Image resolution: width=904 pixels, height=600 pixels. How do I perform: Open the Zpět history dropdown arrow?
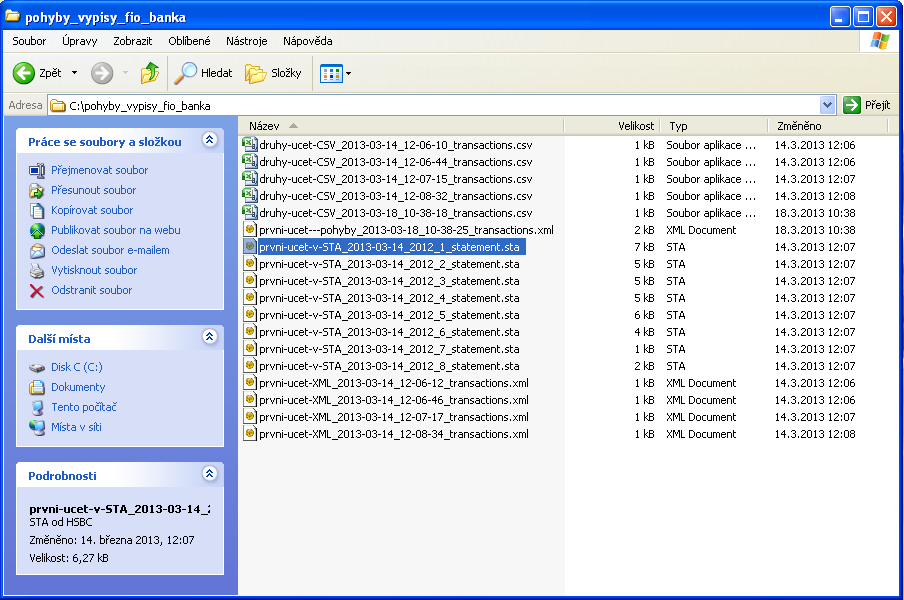pyautogui.click(x=74, y=73)
